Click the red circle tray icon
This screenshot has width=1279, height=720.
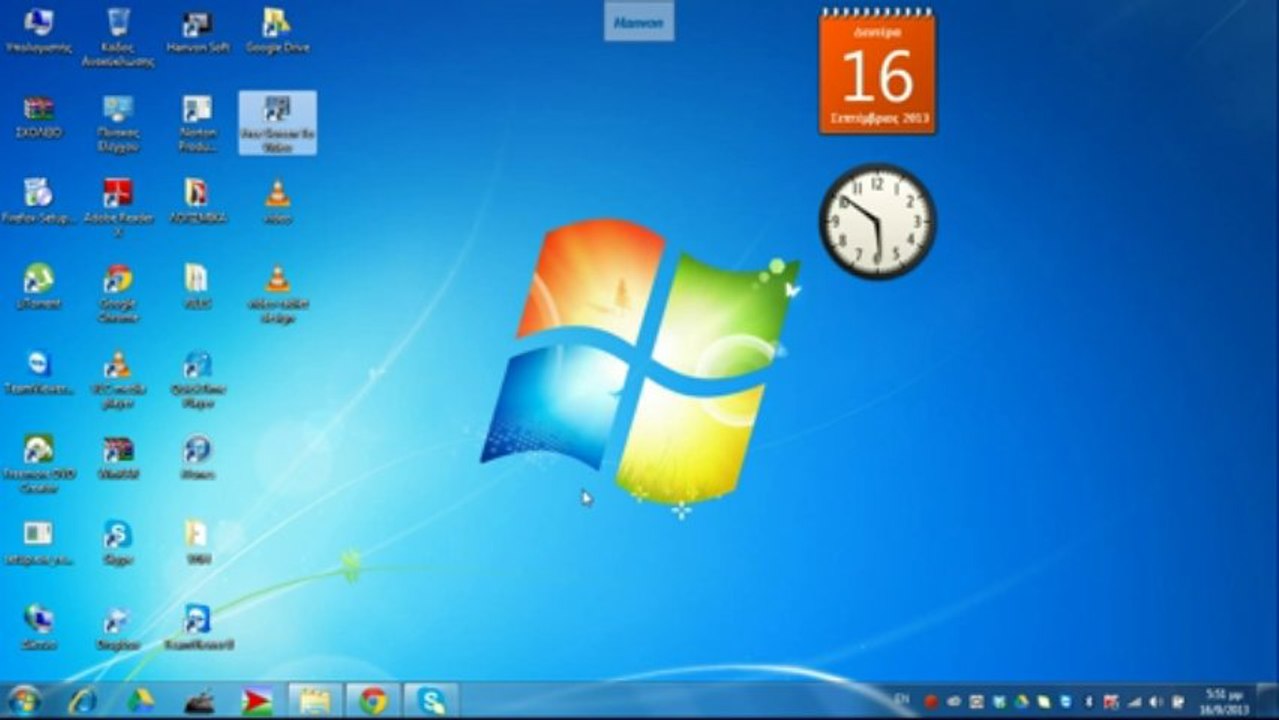pos(930,701)
